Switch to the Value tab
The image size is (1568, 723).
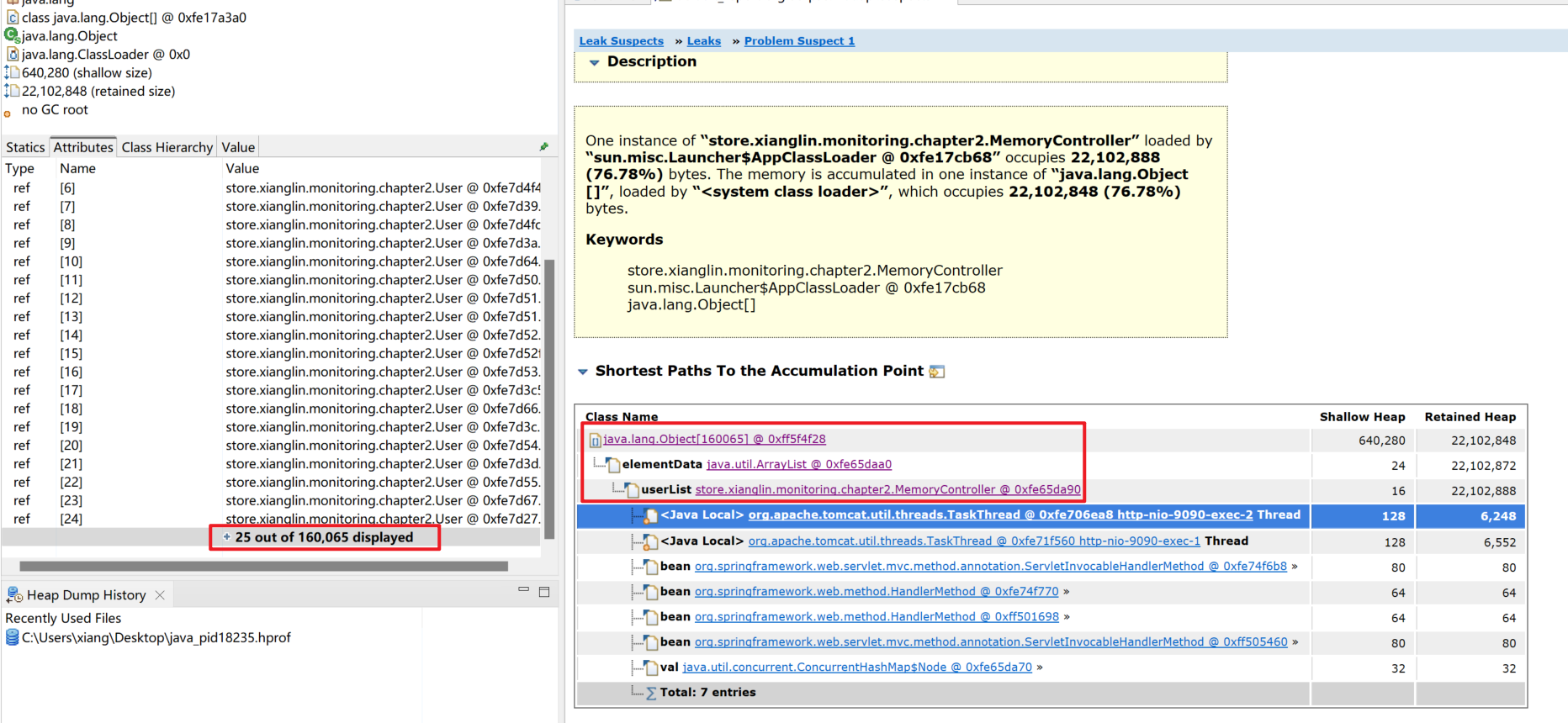point(238,147)
